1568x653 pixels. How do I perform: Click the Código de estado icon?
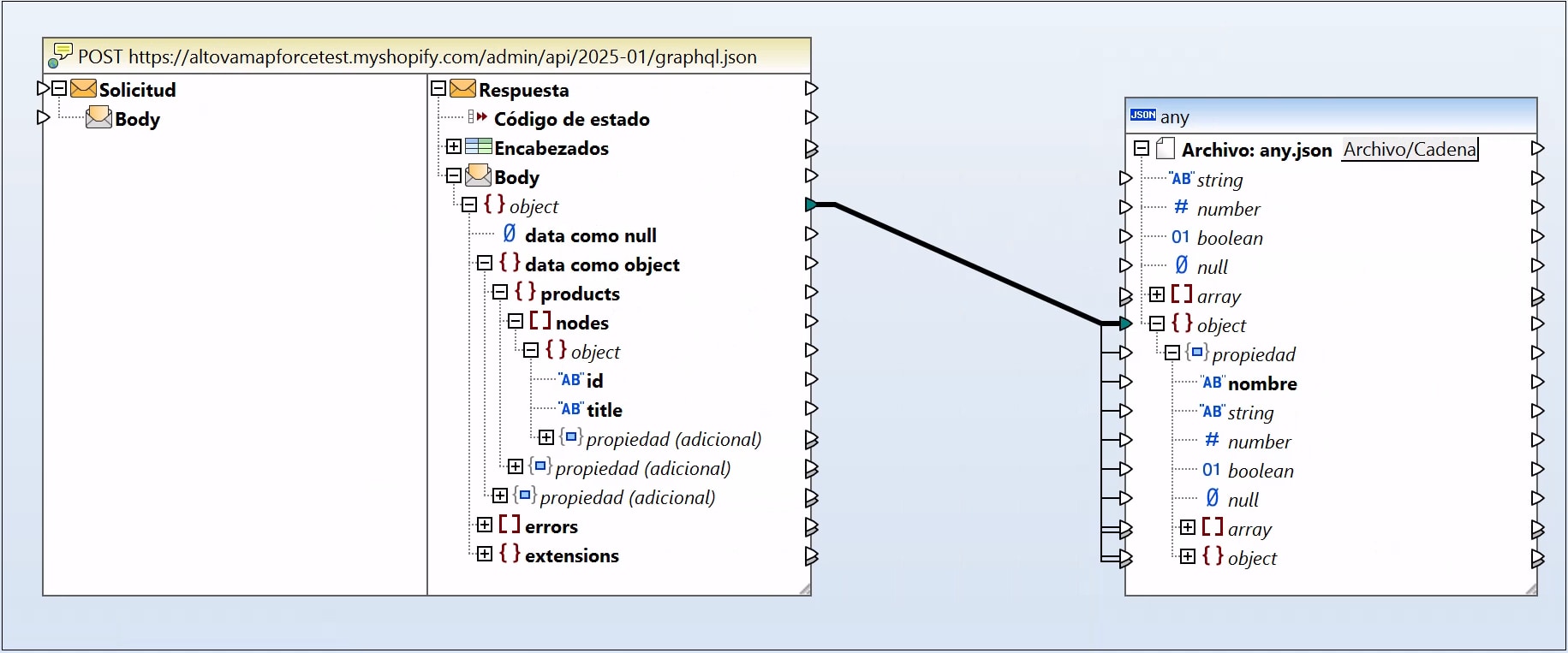(x=477, y=117)
